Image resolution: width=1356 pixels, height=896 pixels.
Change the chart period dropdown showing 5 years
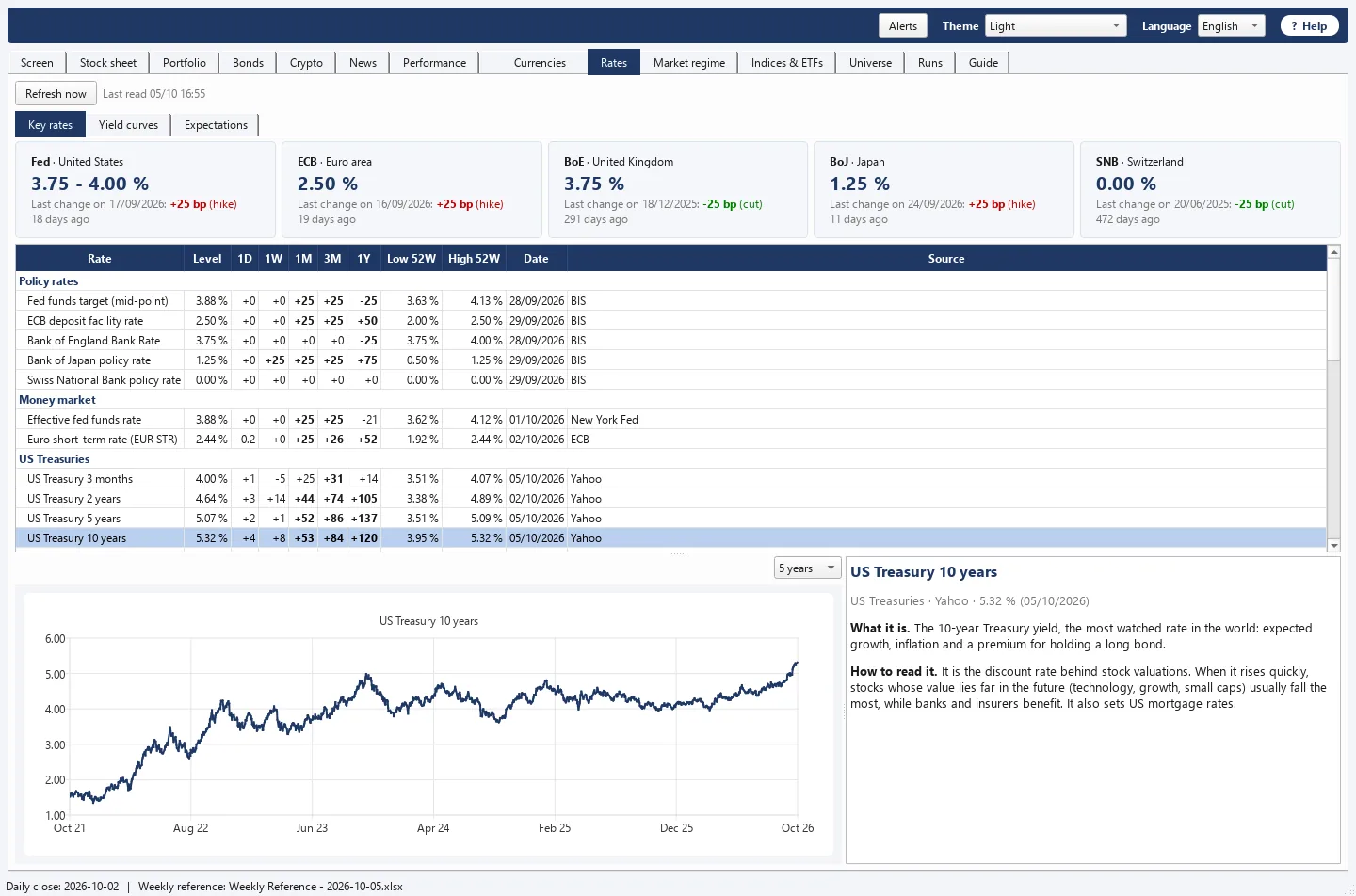[x=807, y=568]
